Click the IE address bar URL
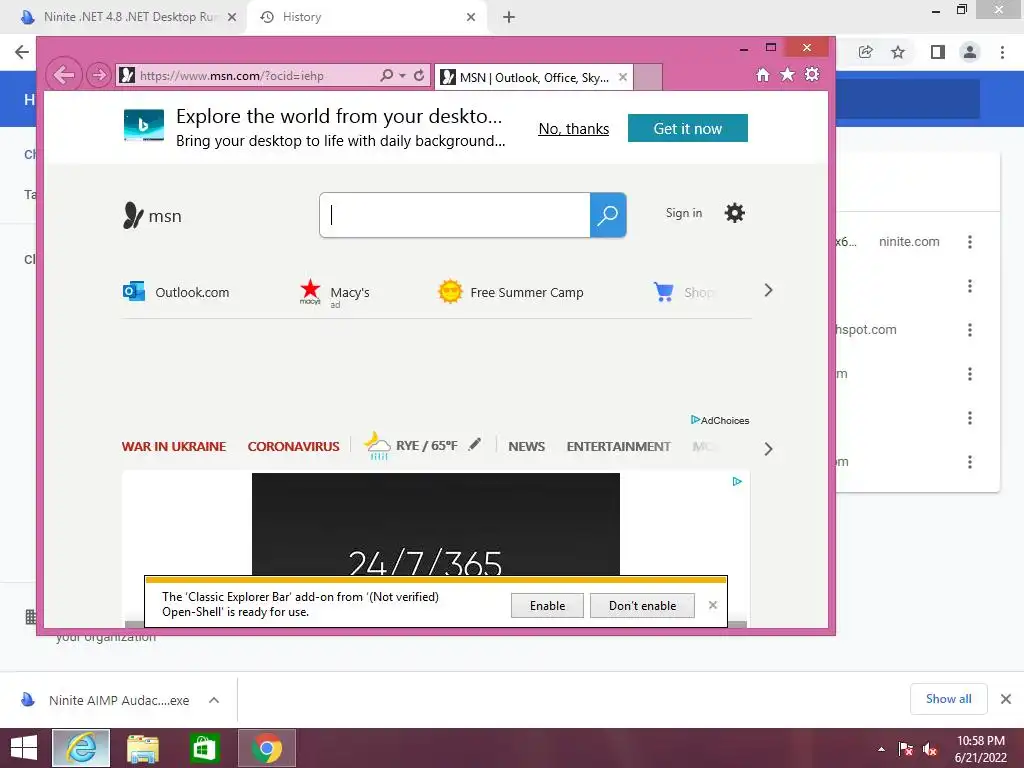The image size is (1024, 768). 232,76
